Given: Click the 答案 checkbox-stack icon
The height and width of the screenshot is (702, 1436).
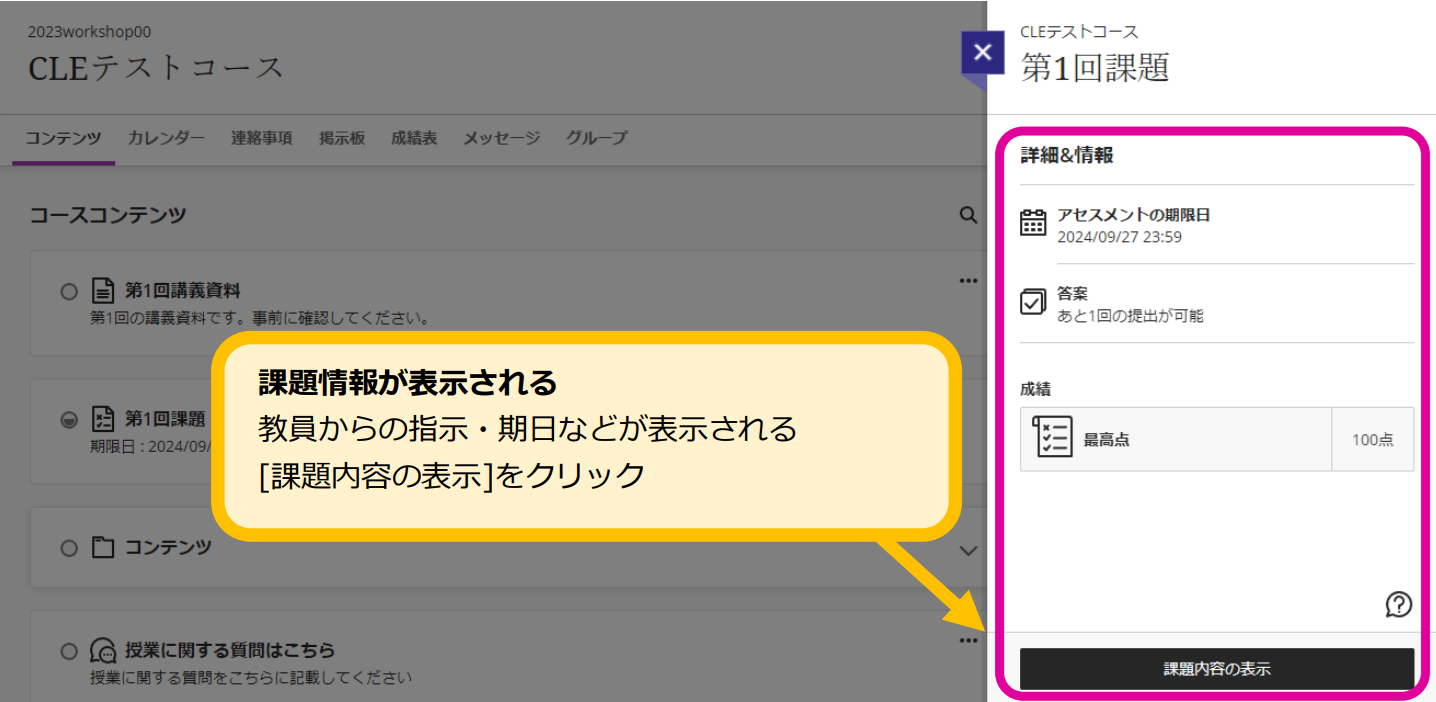Looking at the screenshot, I should tap(1033, 302).
